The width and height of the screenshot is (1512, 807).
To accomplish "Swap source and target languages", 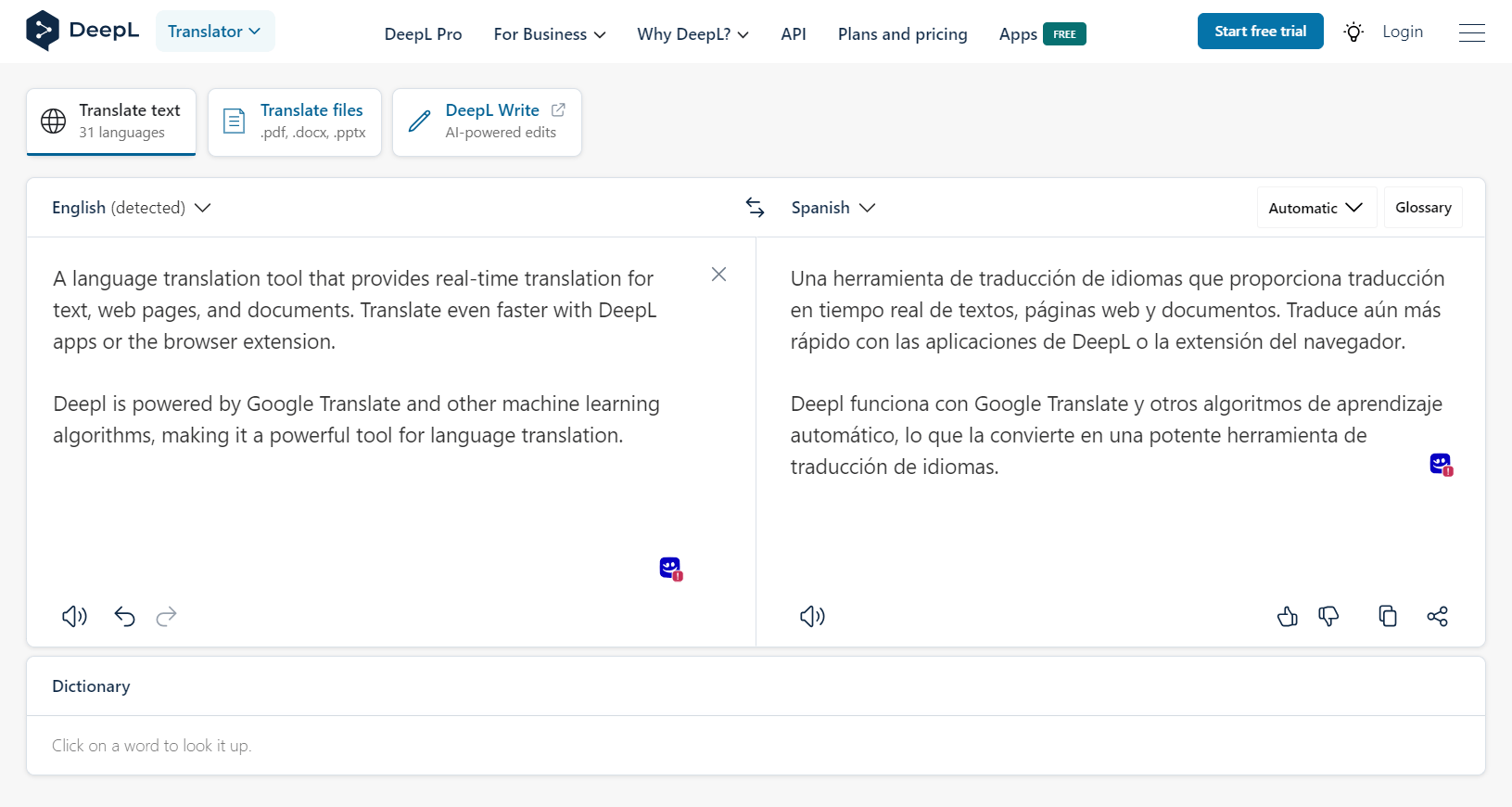I will point(756,208).
